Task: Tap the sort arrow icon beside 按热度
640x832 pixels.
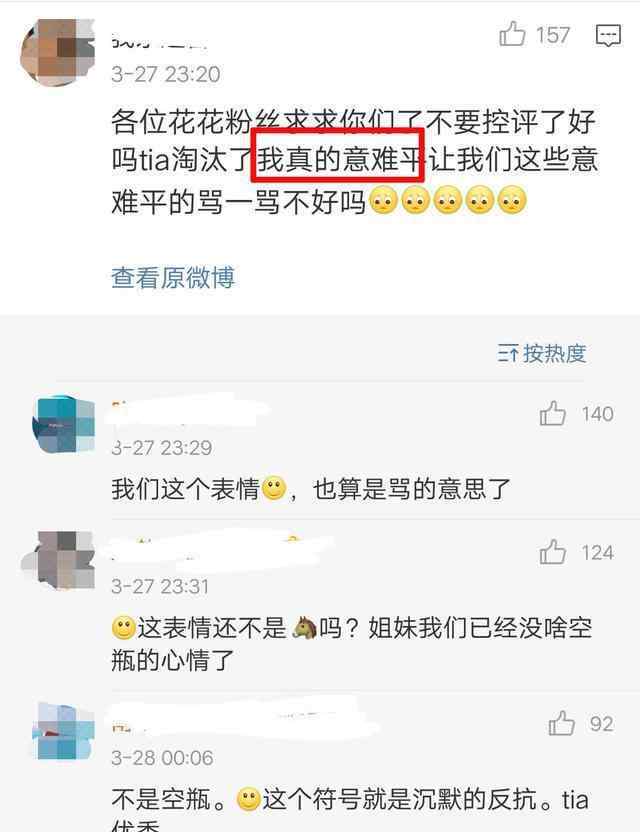Action: (x=508, y=354)
